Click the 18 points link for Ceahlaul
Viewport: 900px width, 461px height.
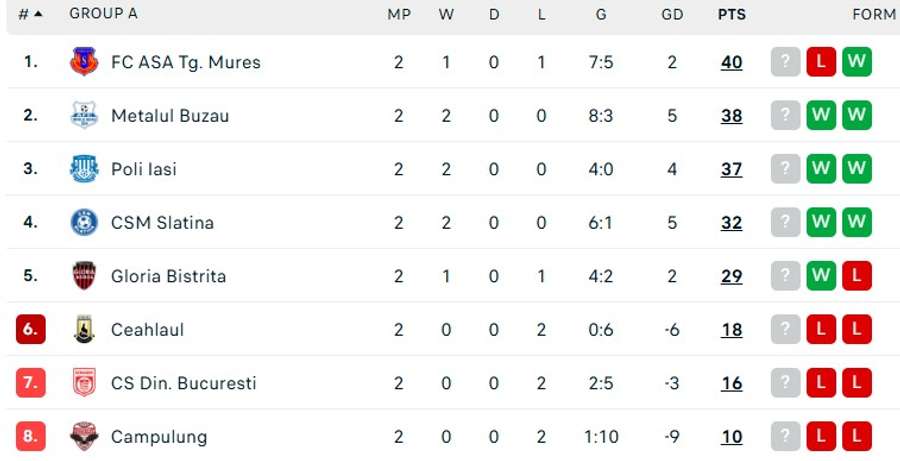pyautogui.click(x=731, y=329)
